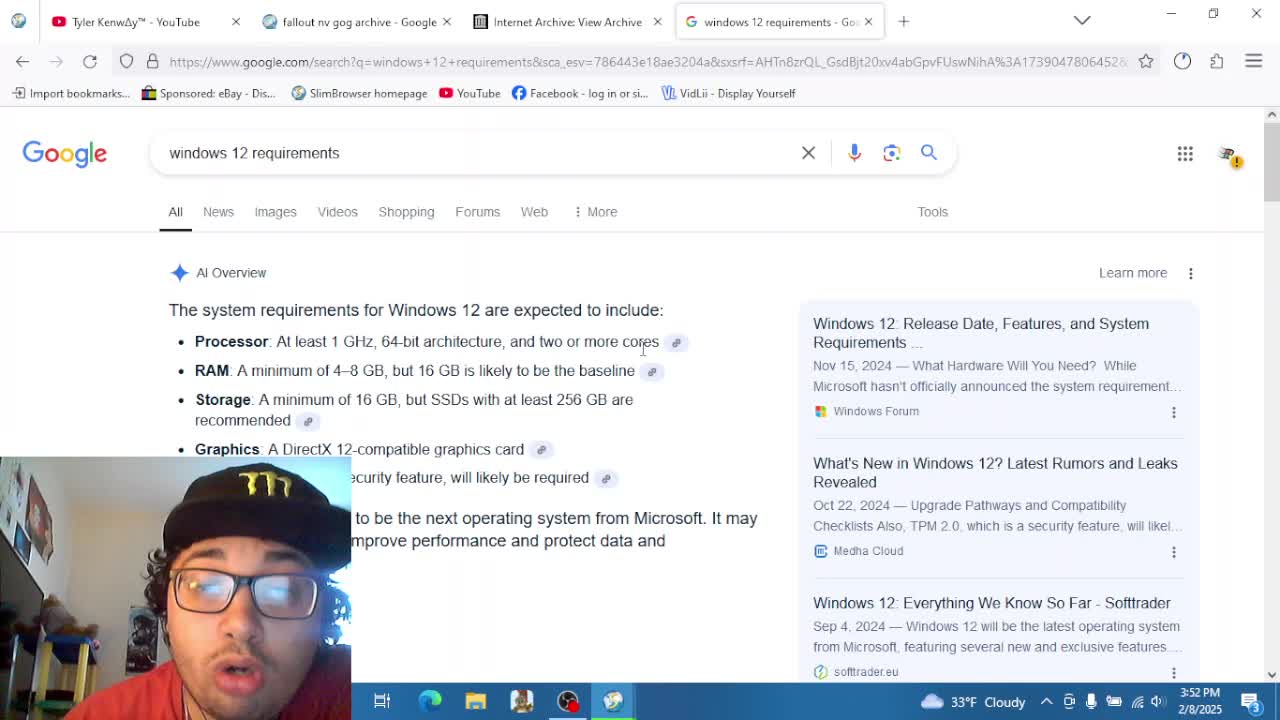Go back with the browser back arrow

pos(22,62)
